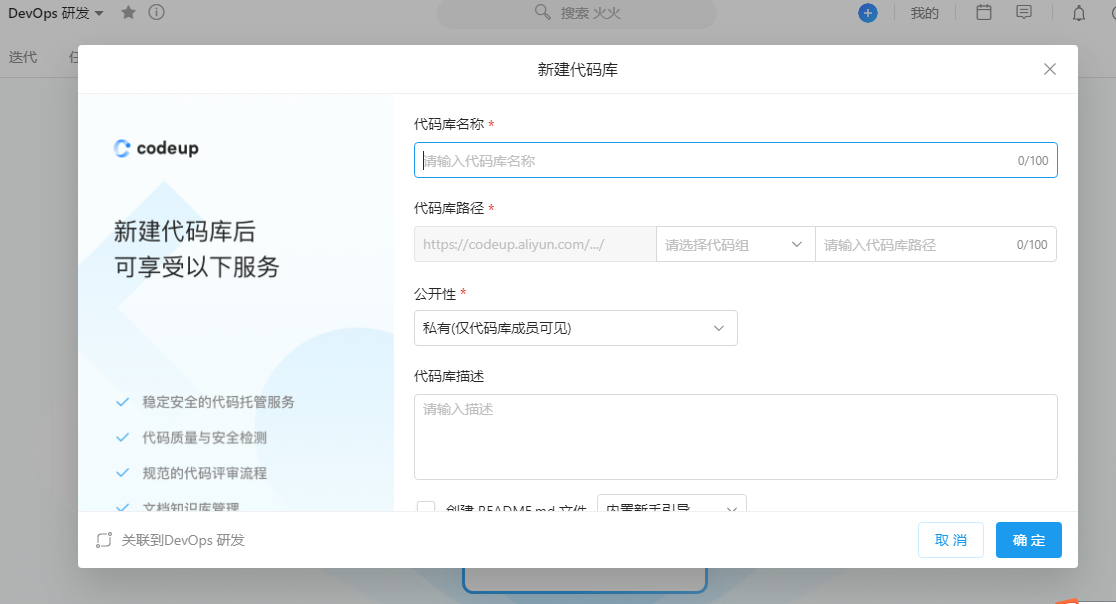Enable the 创建 README.md 文件 checkbox

pyautogui.click(x=425, y=508)
